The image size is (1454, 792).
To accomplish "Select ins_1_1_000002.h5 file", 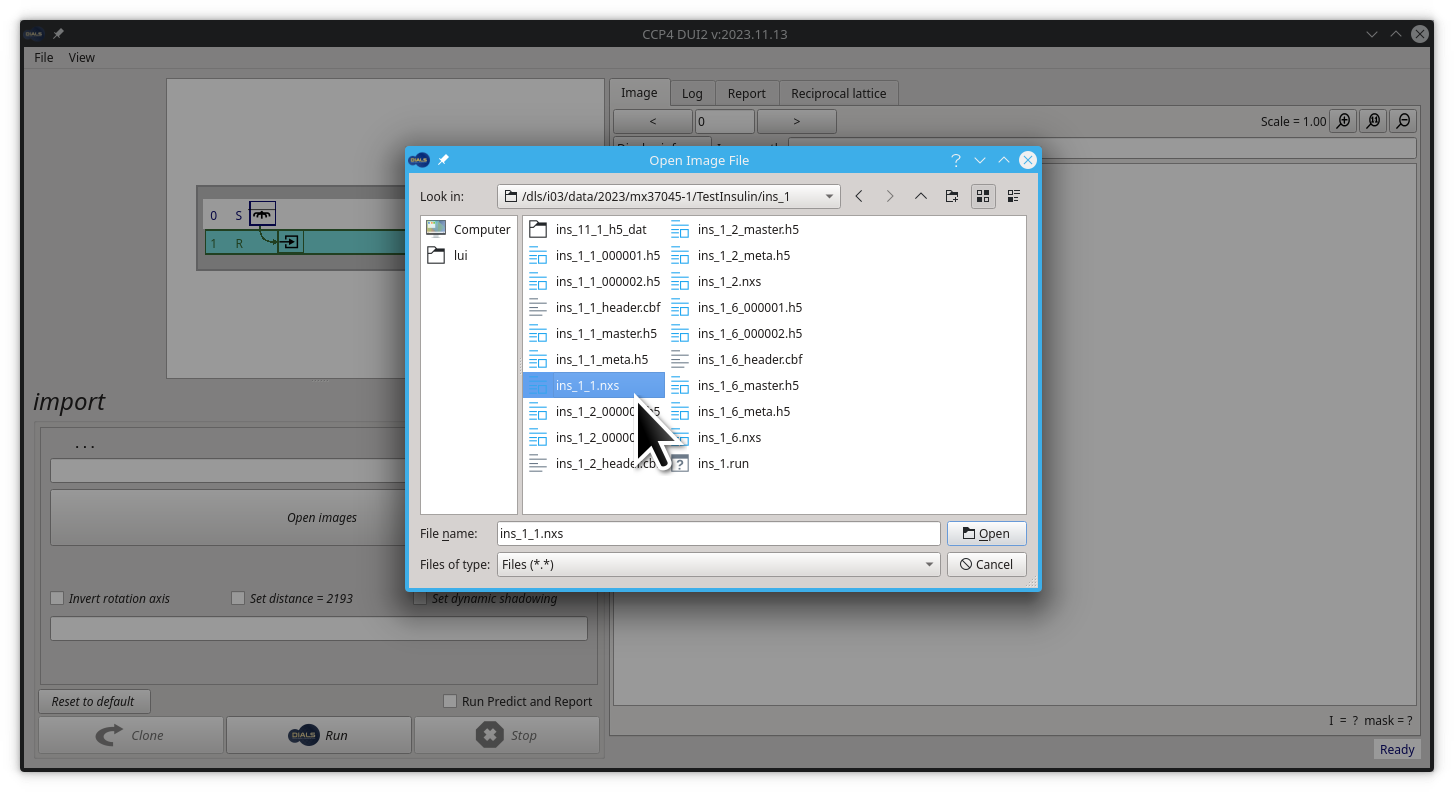I will click(595, 282).
